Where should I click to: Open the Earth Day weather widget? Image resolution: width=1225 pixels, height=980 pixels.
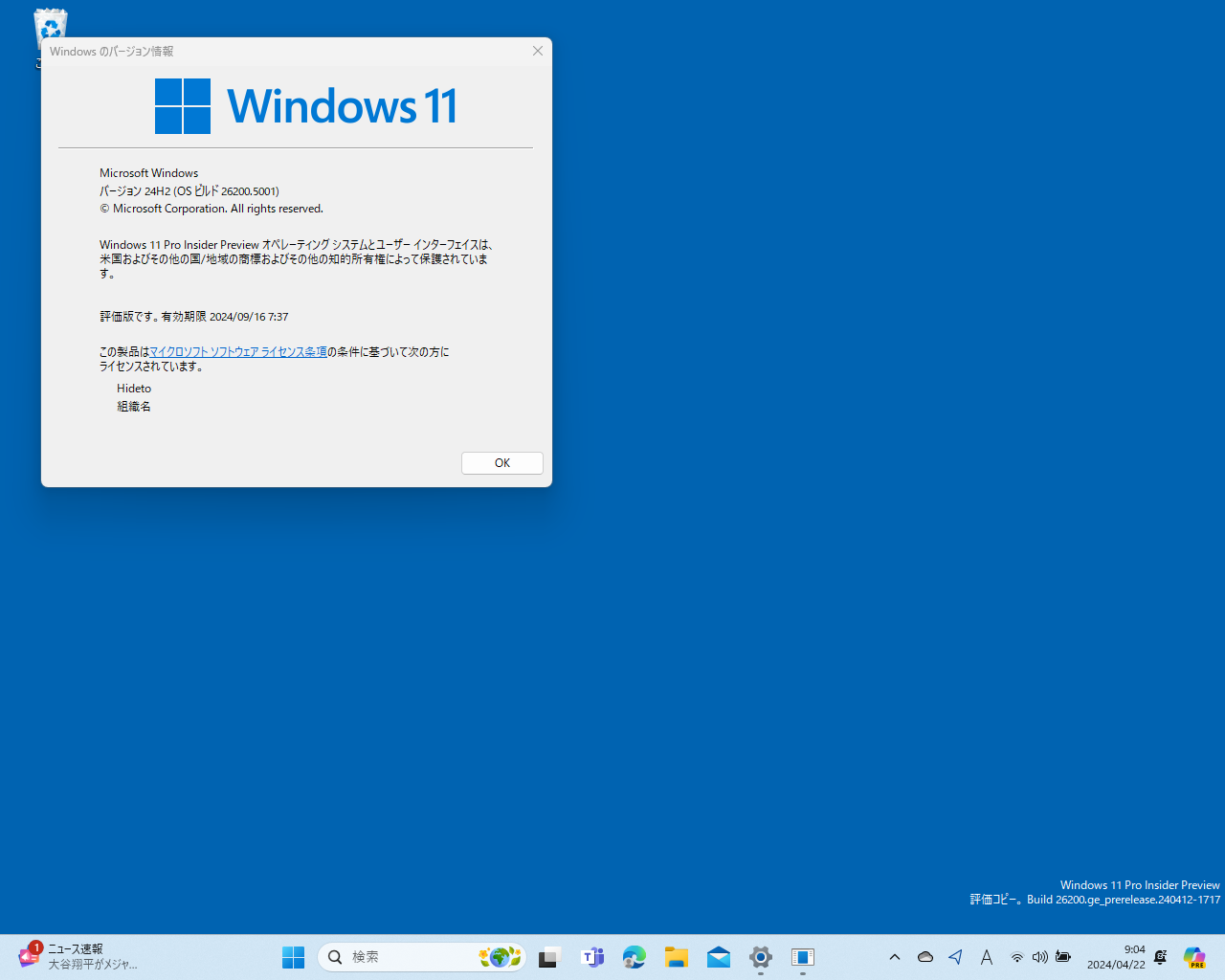point(501,956)
